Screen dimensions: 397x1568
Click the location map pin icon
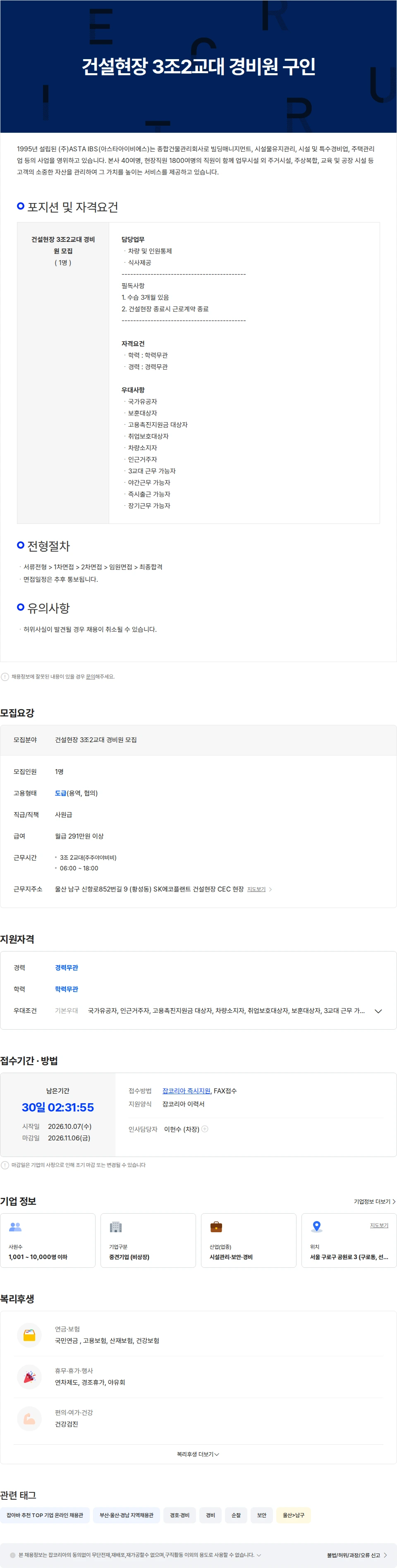pos(317,1226)
